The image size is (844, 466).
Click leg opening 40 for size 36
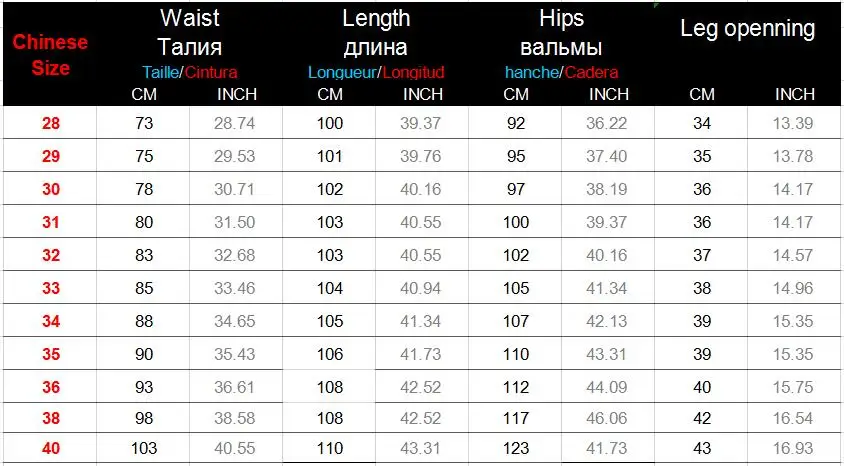(x=702, y=387)
